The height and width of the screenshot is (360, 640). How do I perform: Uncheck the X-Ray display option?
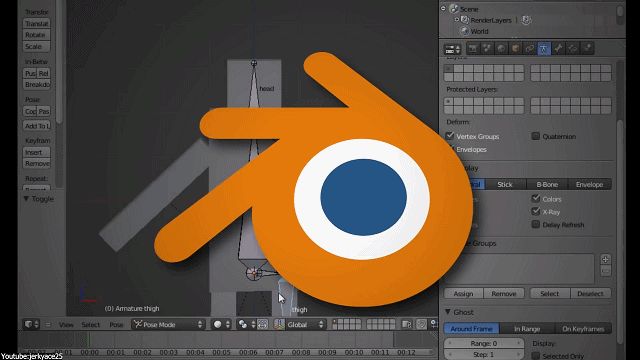point(536,211)
